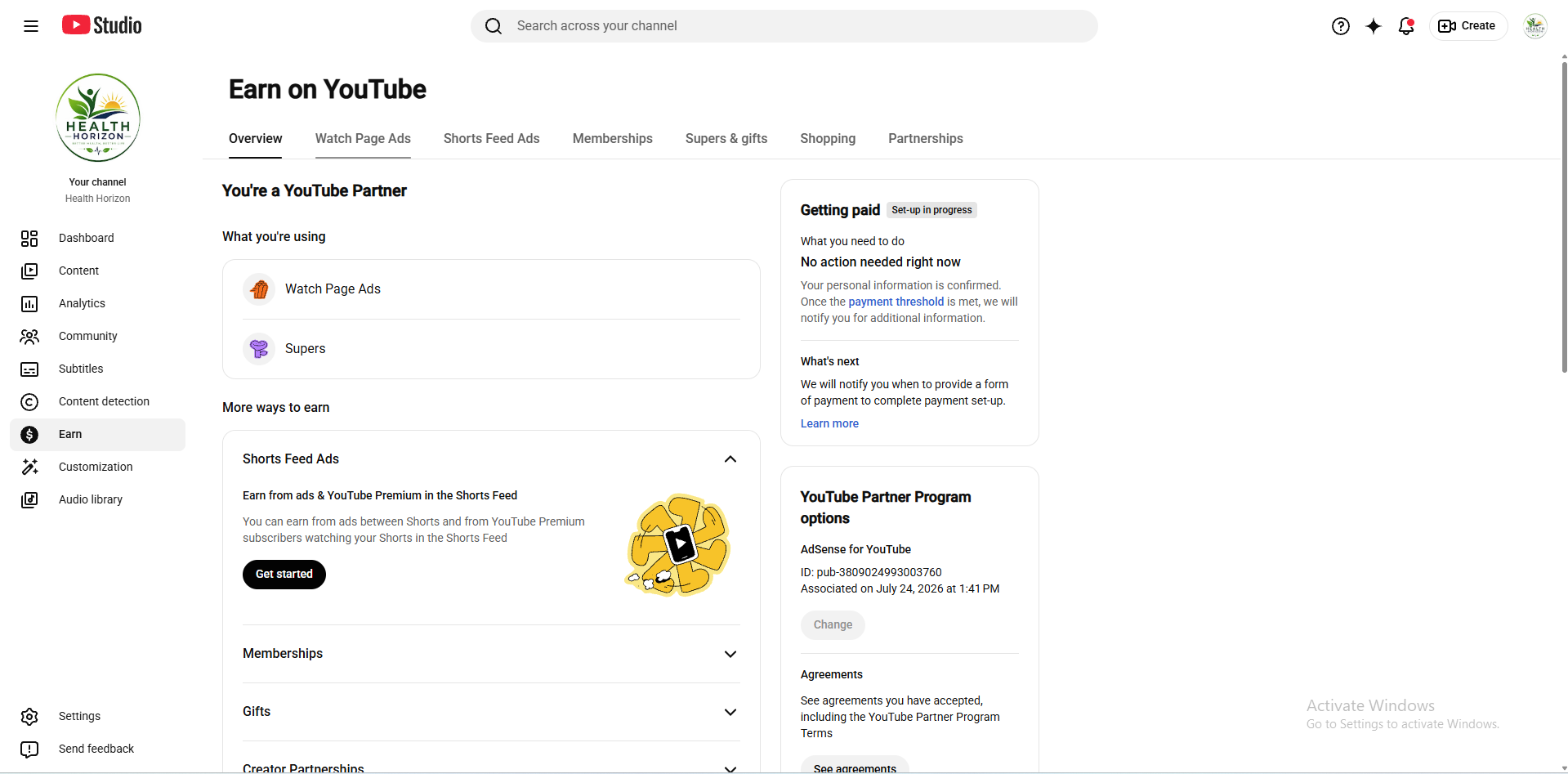This screenshot has height=774, width=1568.
Task: Switch to the Shorts Feed Ads tab
Action: [492, 139]
